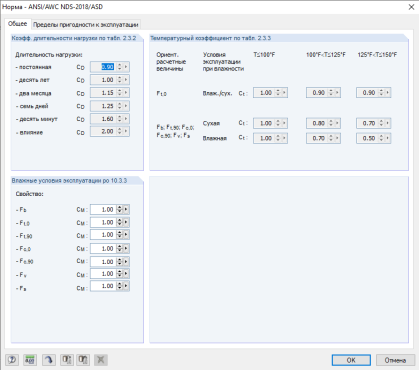Screen dimensions: 420x371
Task: Click the CD field for десять лет
Action: [103, 80]
